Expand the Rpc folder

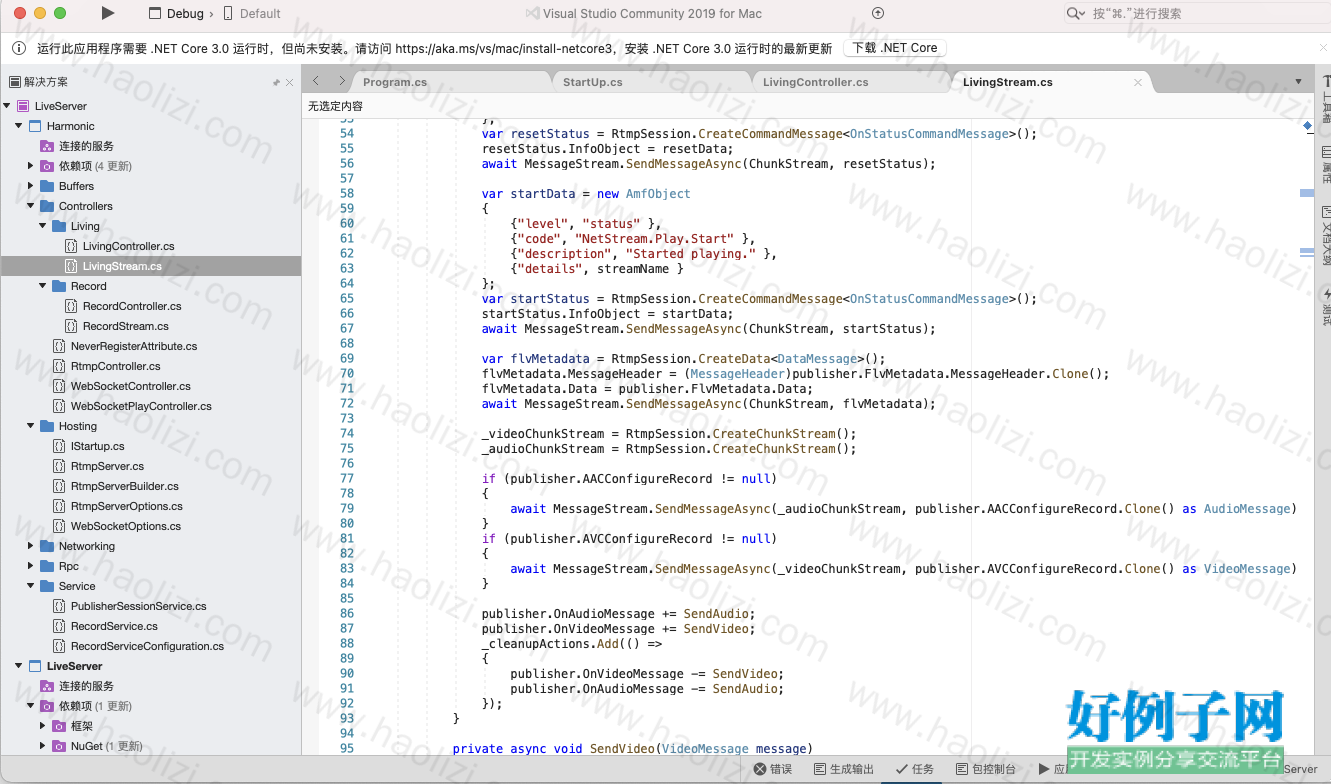[31, 566]
